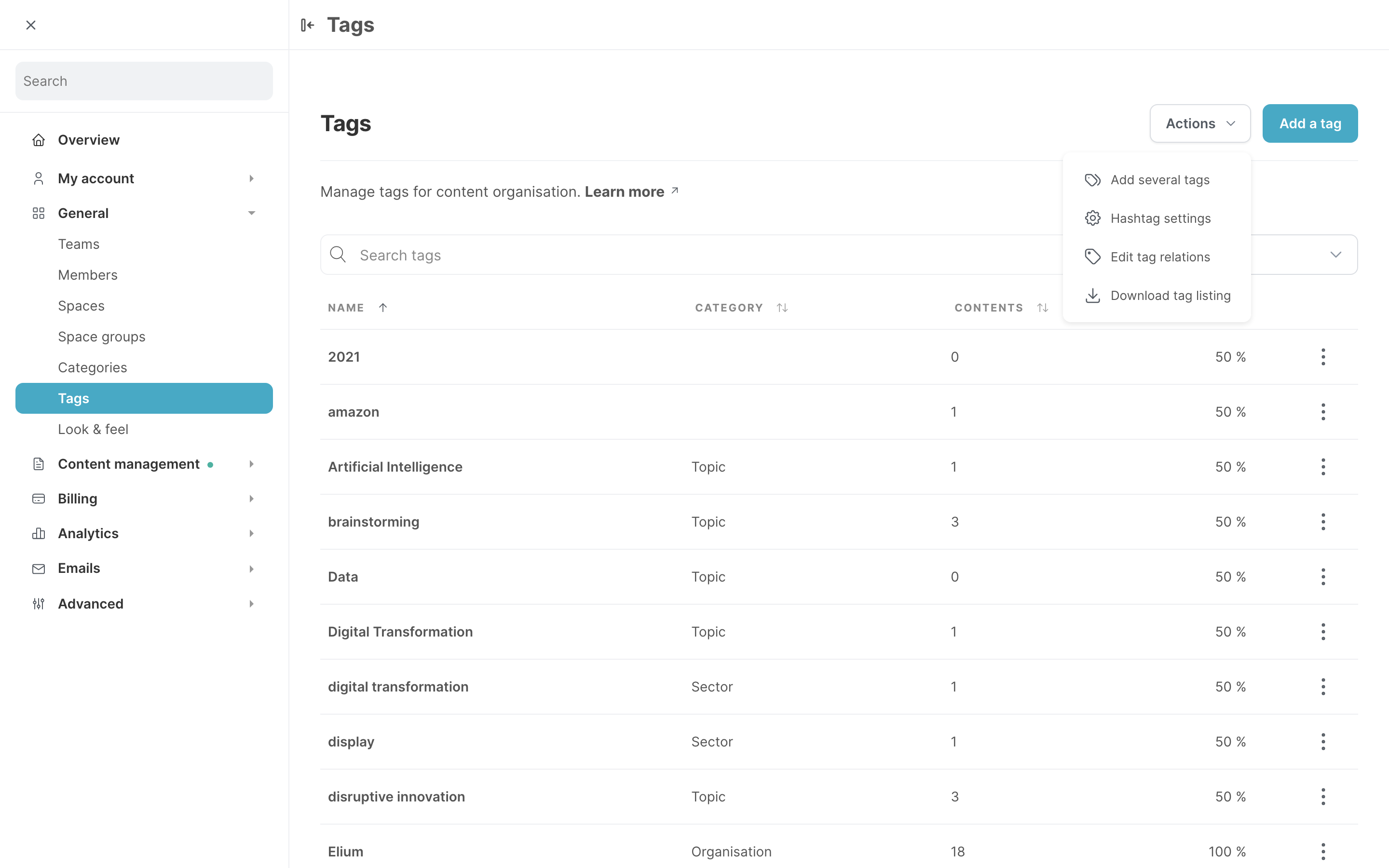Expand the Emails section arrow
The width and height of the screenshot is (1389, 868).
coord(251,569)
